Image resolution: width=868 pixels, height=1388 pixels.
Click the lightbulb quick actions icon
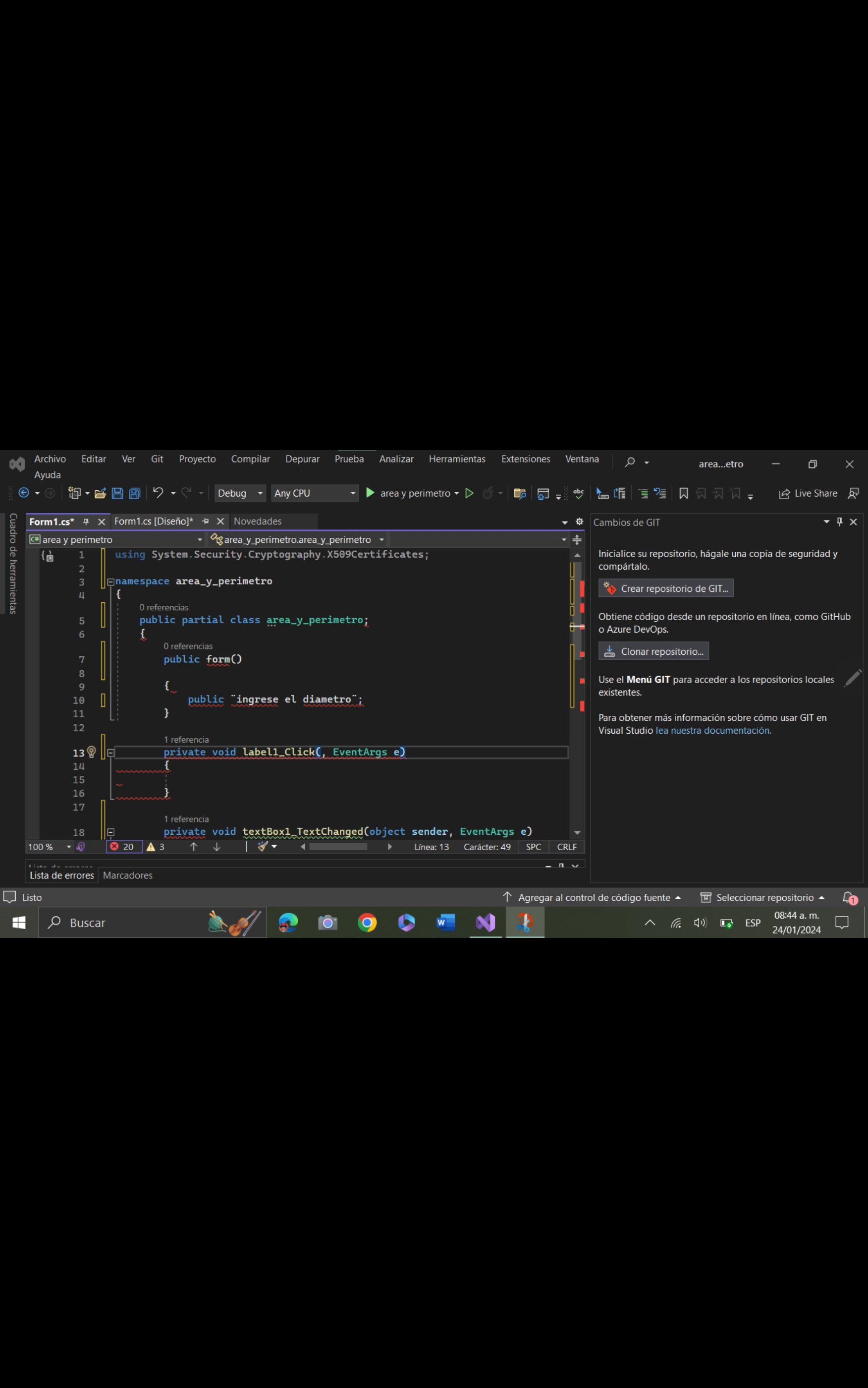click(x=91, y=752)
